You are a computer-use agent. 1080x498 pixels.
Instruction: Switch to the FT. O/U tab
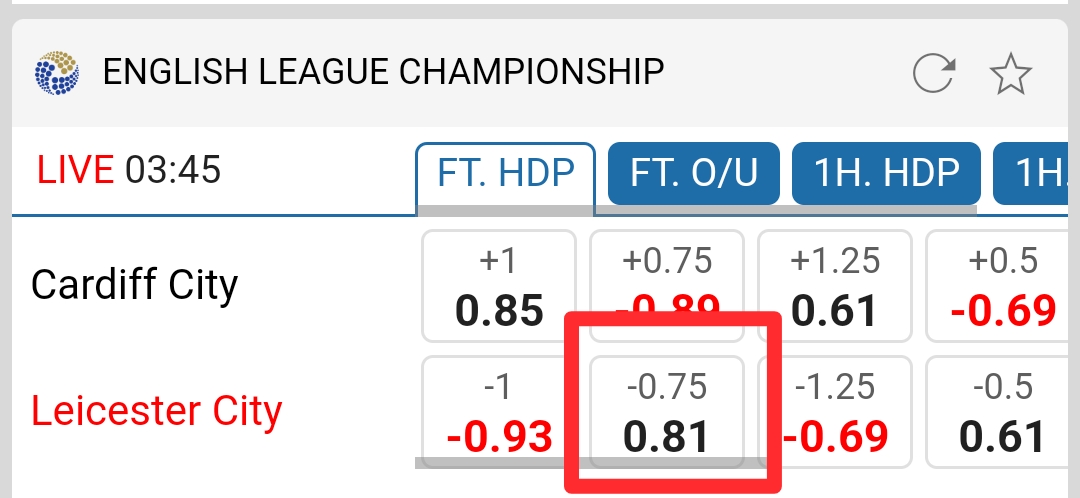click(x=694, y=173)
